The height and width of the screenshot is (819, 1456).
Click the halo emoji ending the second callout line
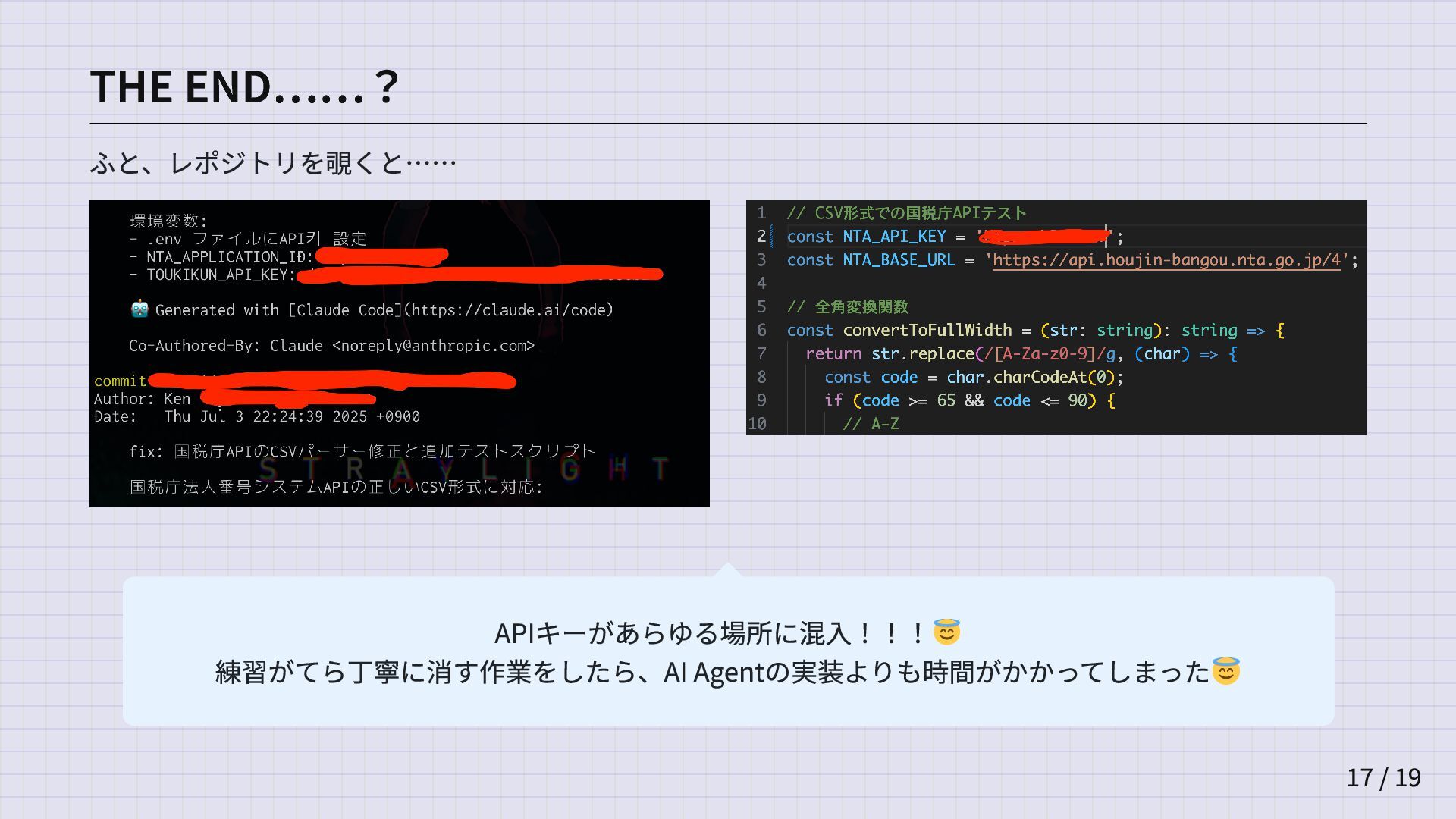tap(1225, 670)
